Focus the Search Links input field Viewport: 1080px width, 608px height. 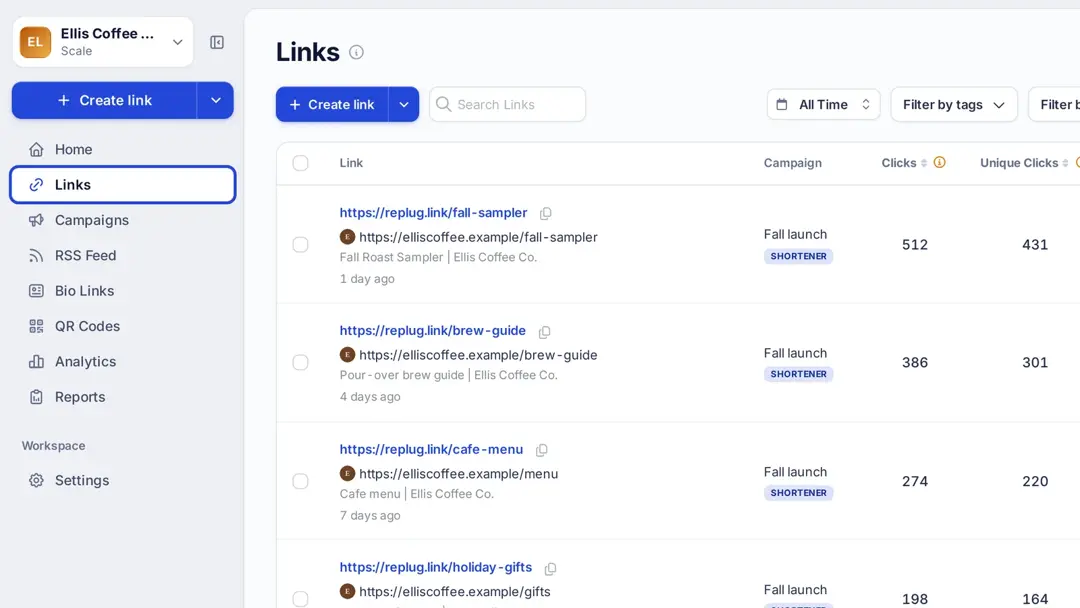(508, 105)
